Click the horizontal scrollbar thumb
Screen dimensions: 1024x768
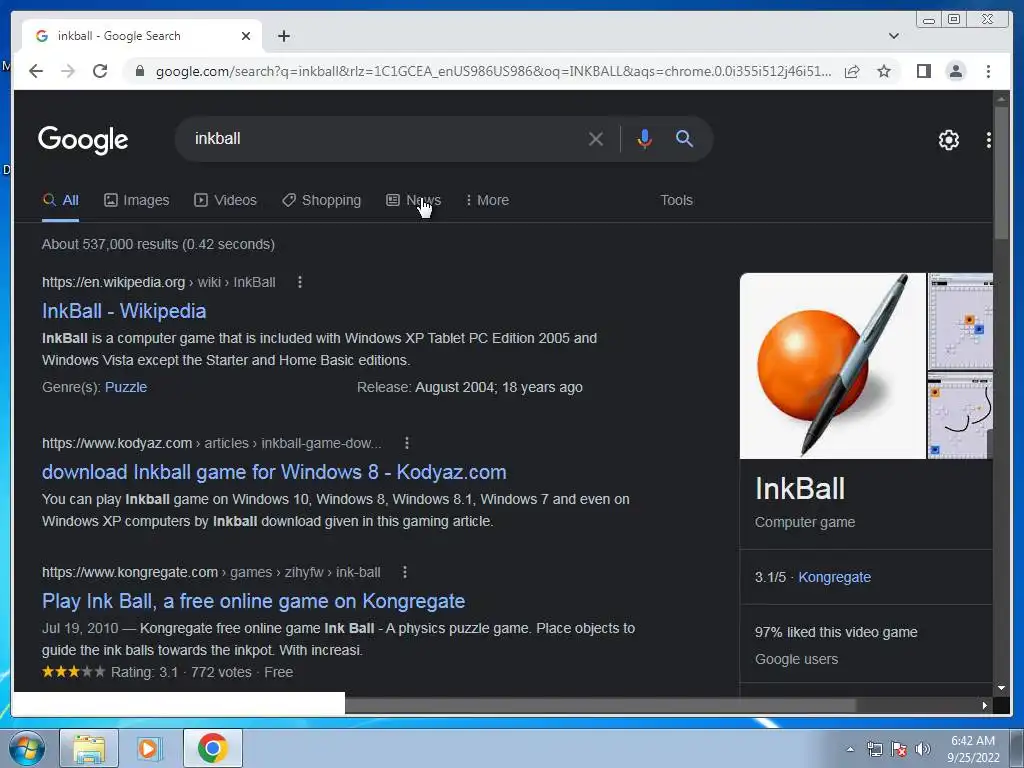600,705
